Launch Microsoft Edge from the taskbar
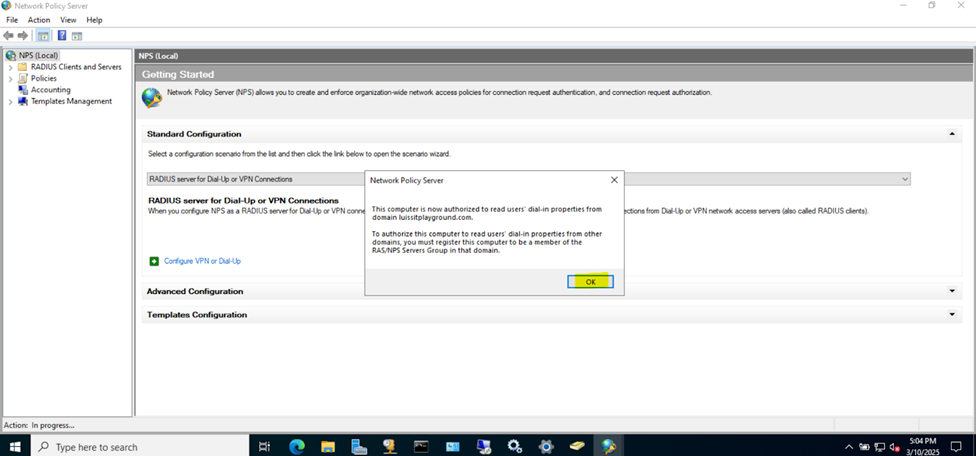Viewport: 976px width, 456px height. [297, 446]
